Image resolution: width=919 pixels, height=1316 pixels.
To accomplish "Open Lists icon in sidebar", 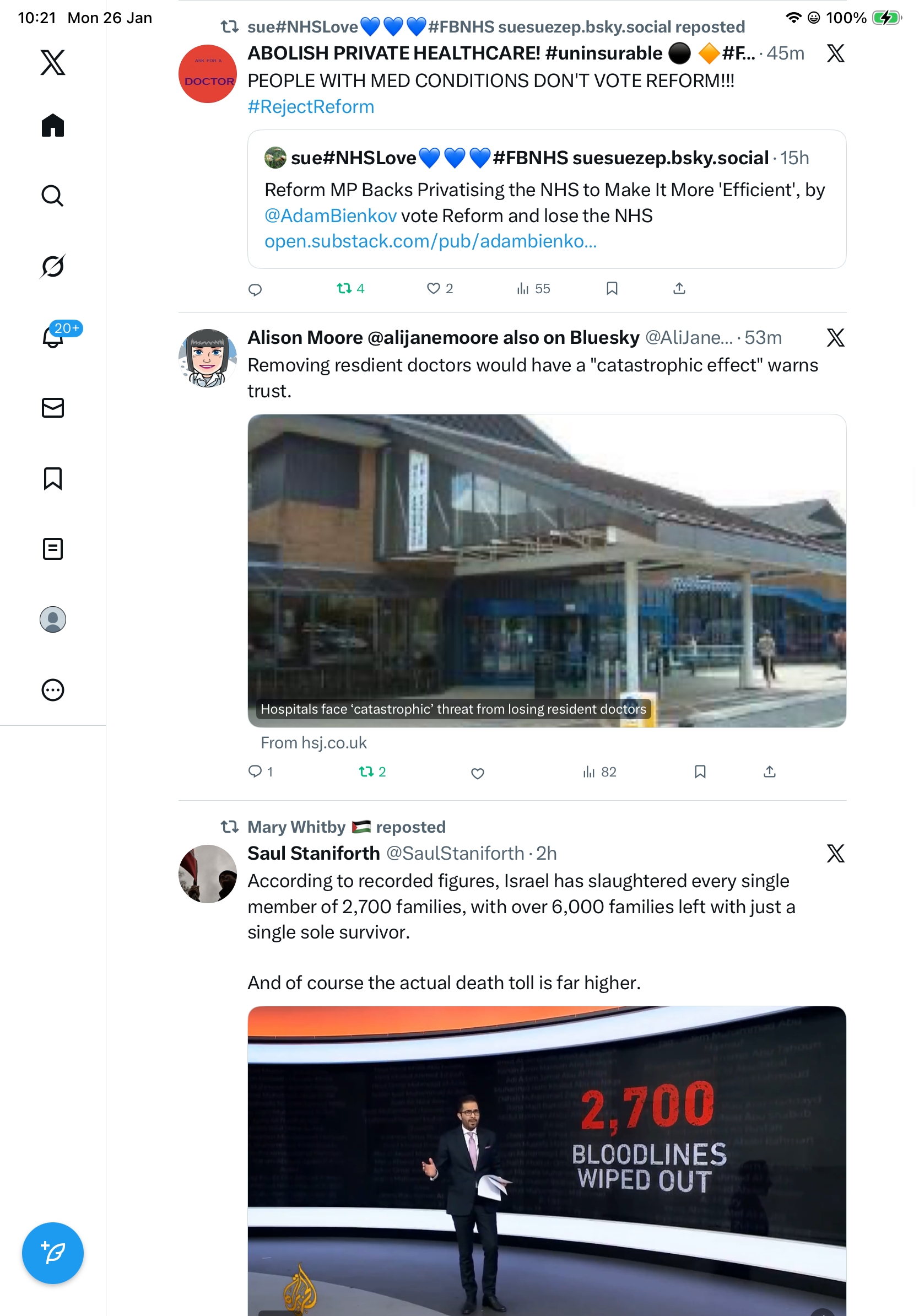I will pos(53,548).
